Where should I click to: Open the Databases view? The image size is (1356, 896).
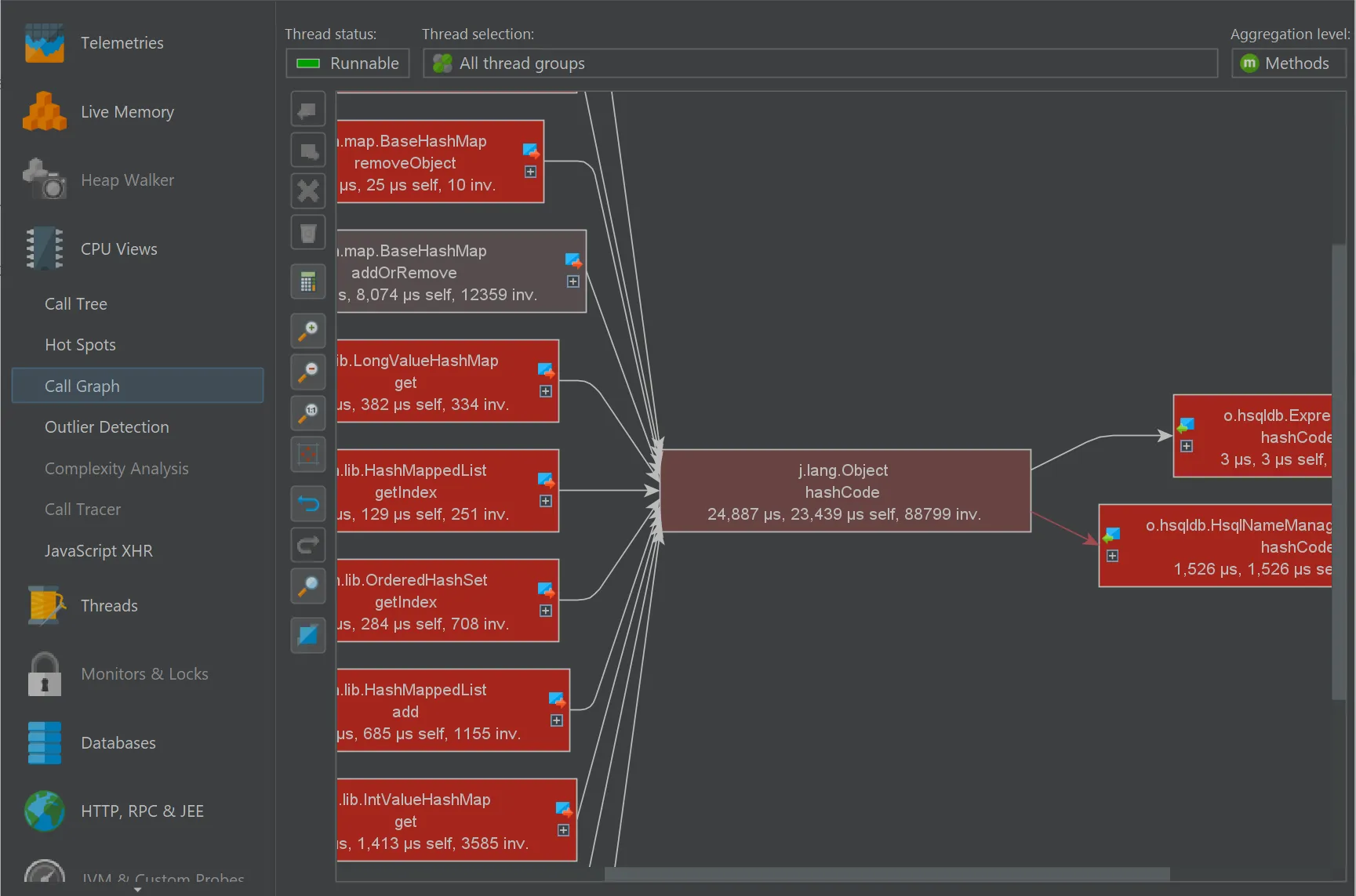[118, 742]
